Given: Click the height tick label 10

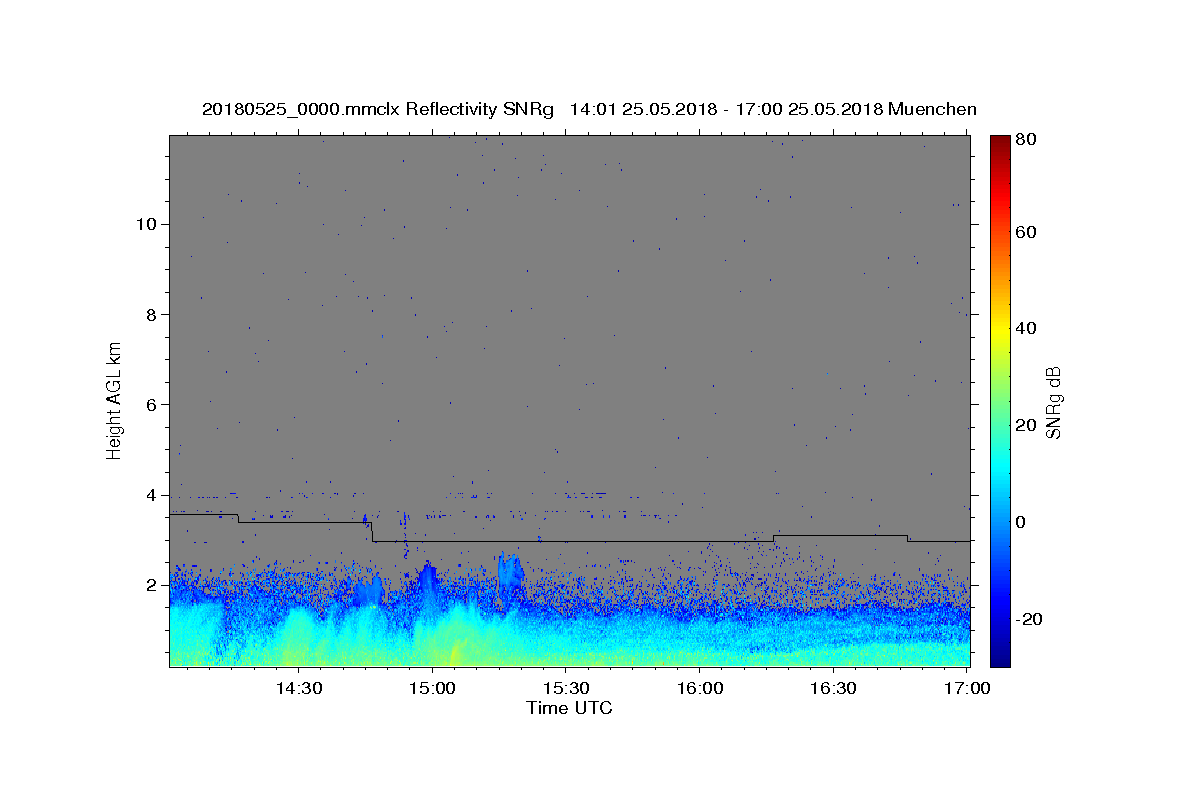Looking at the screenshot, I should tap(146, 224).
